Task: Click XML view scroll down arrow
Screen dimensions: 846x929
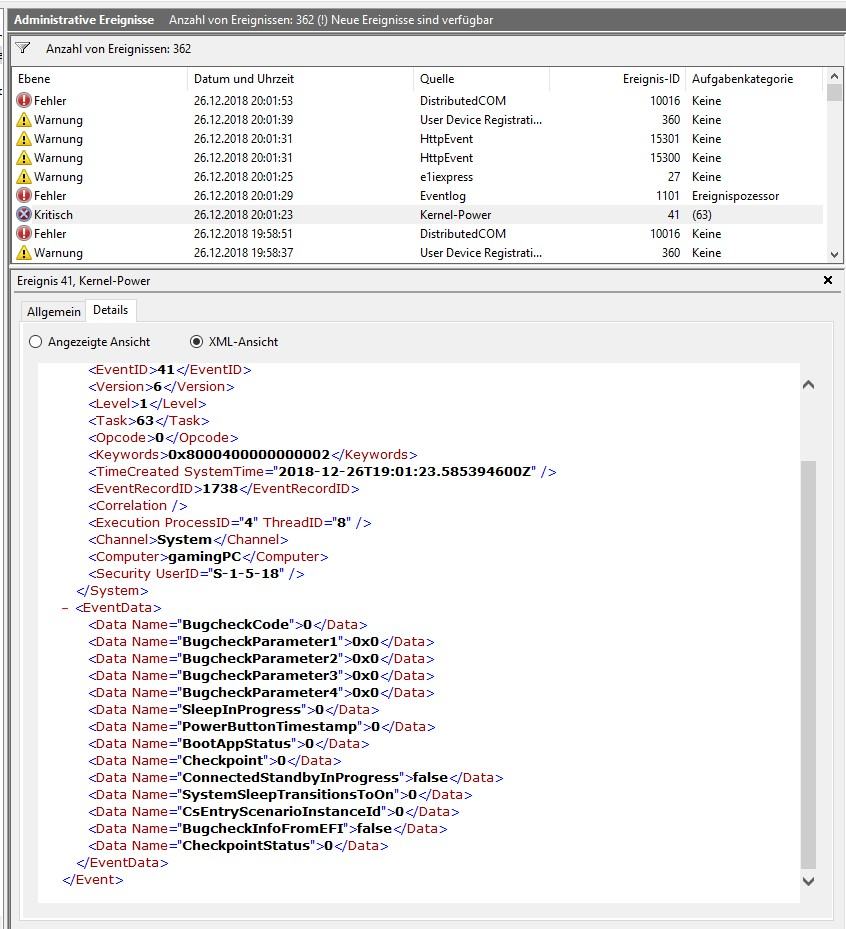Action: point(808,881)
